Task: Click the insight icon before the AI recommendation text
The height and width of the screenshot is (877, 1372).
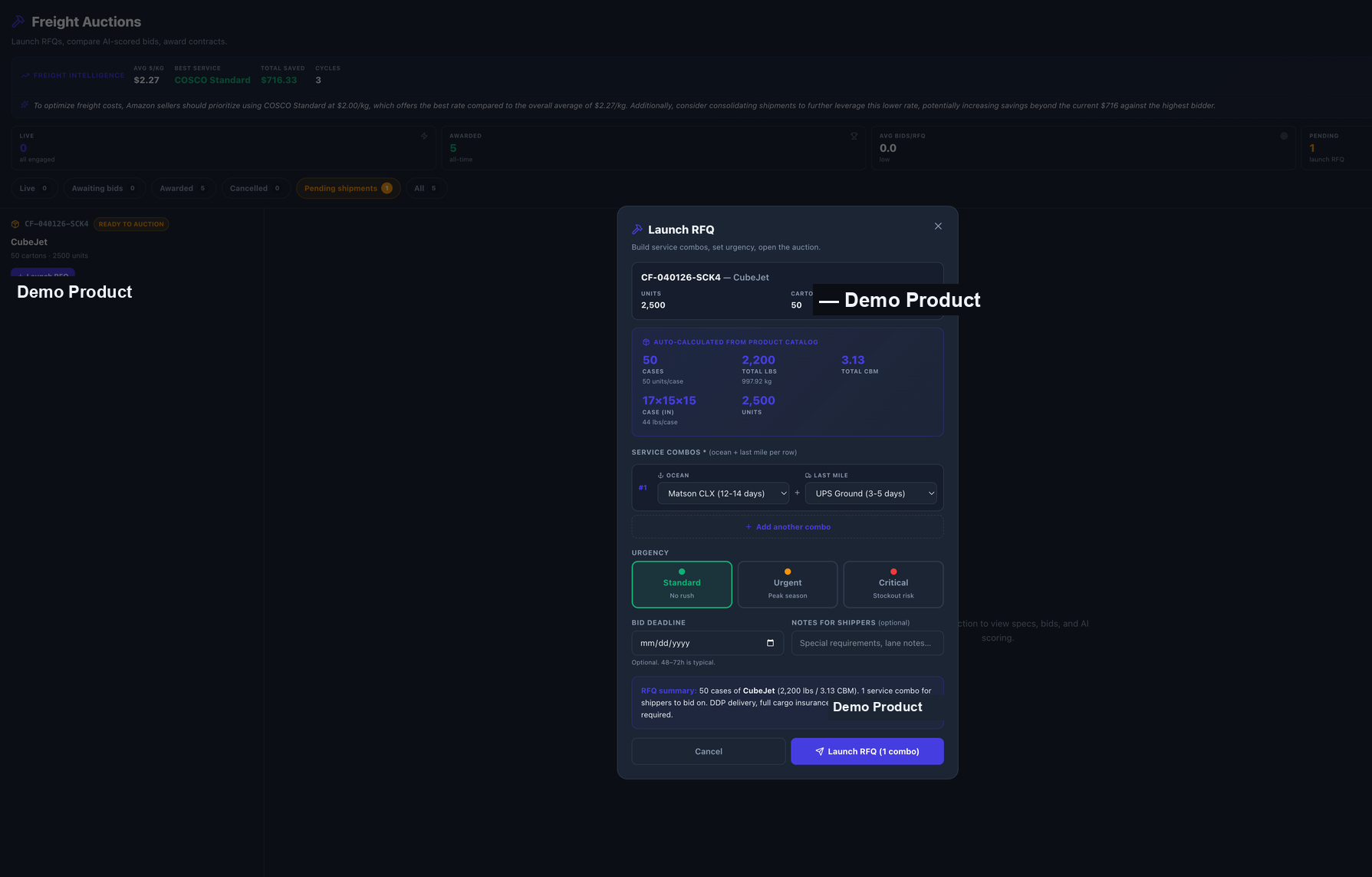Action: click(x=25, y=105)
